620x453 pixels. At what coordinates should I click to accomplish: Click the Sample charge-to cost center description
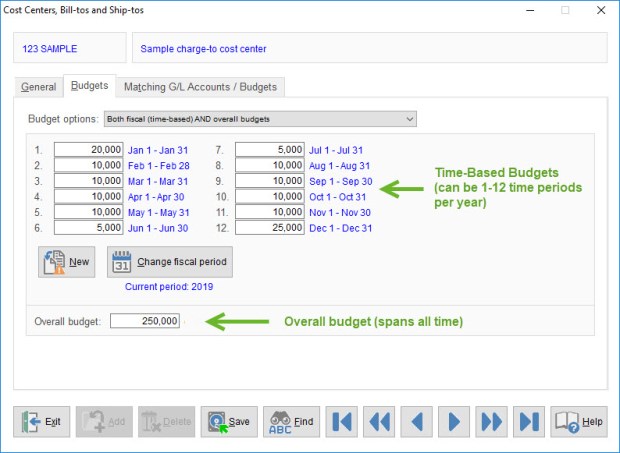click(x=203, y=49)
